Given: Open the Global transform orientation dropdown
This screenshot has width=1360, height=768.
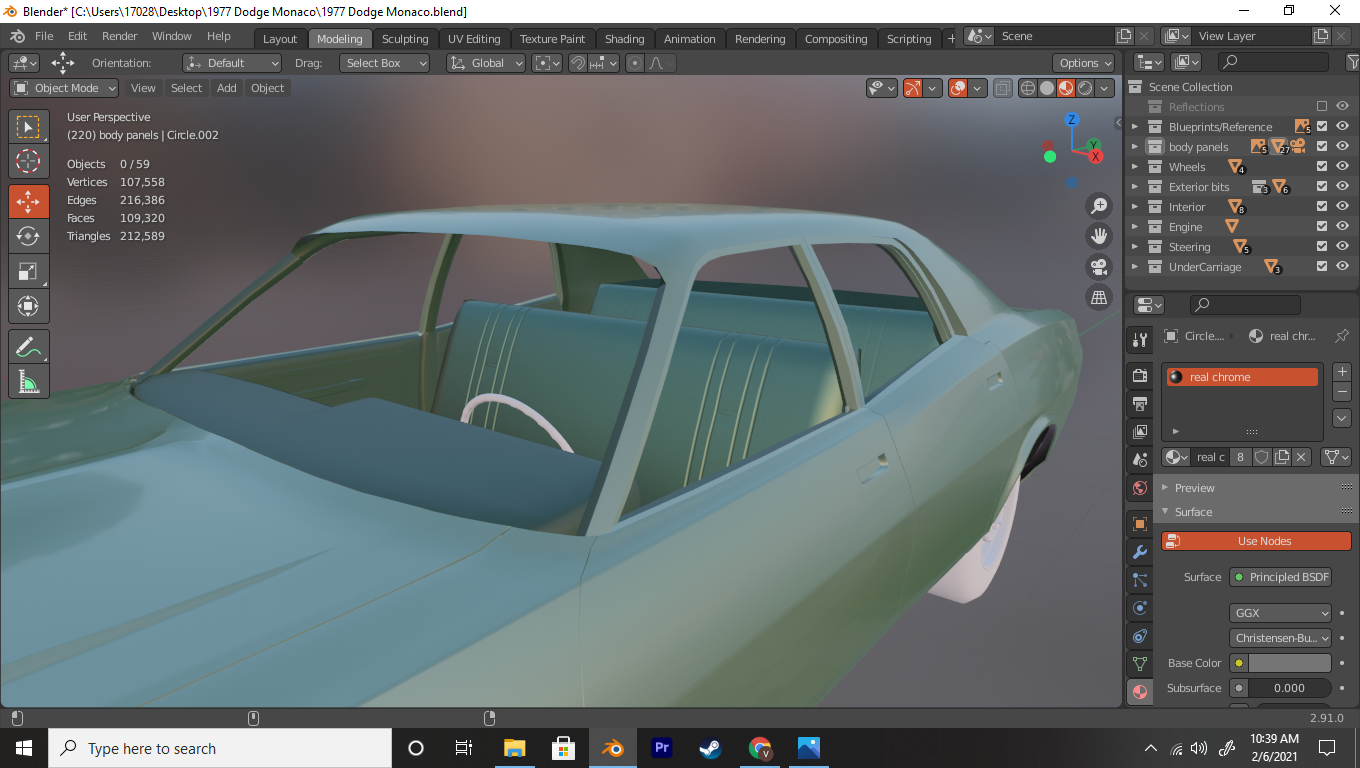Looking at the screenshot, I should [486, 63].
